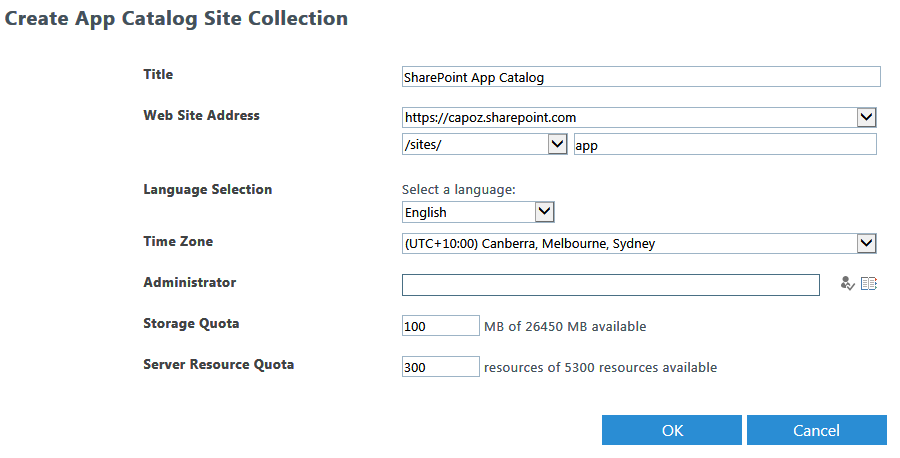Image resolution: width=900 pixels, height=458 pixels.
Task: Click inside the Administrator people picker box
Action: pyautogui.click(x=611, y=285)
